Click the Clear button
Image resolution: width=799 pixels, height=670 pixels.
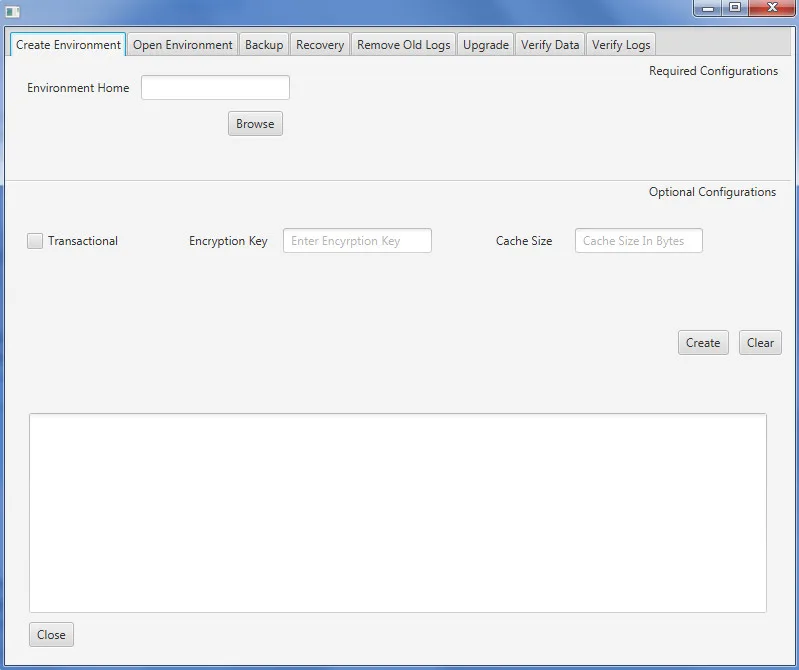point(760,342)
